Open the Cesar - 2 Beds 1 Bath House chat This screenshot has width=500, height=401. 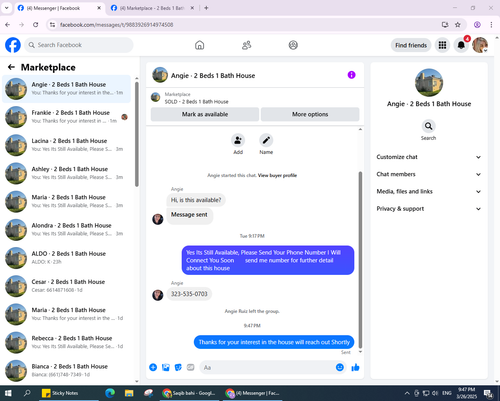click(66, 286)
